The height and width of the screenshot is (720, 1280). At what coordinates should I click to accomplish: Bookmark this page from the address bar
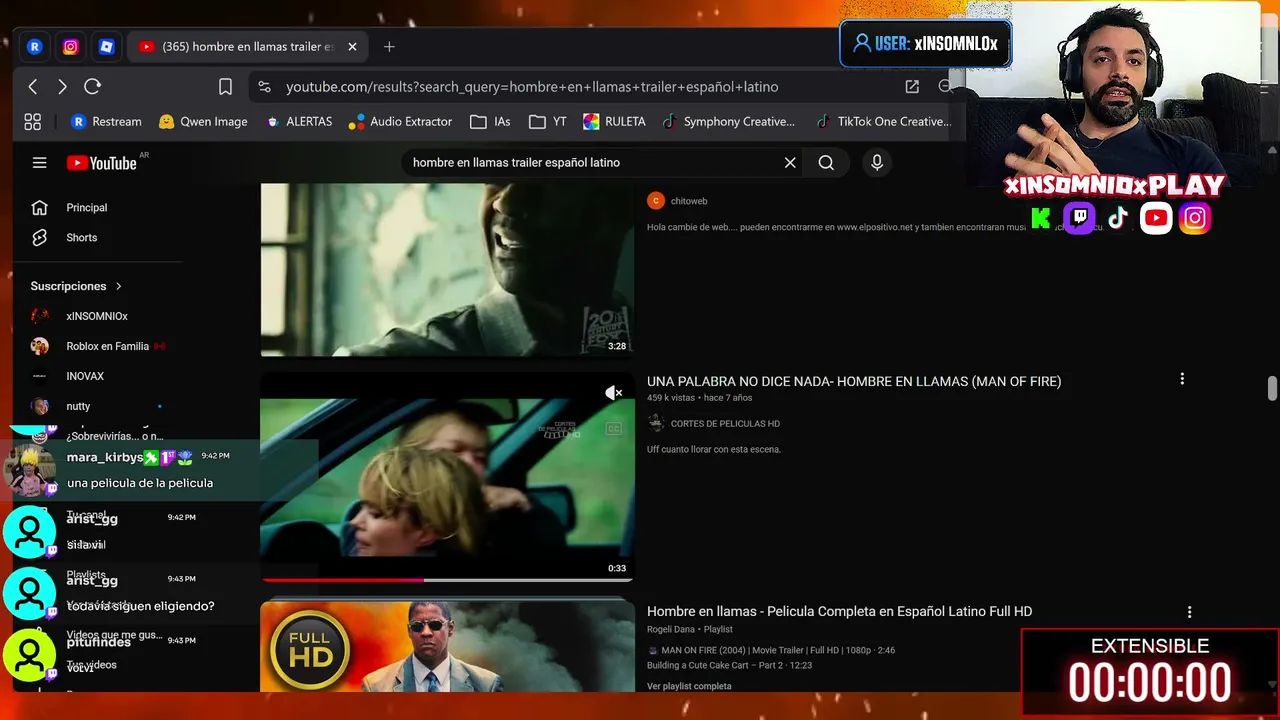tap(225, 87)
